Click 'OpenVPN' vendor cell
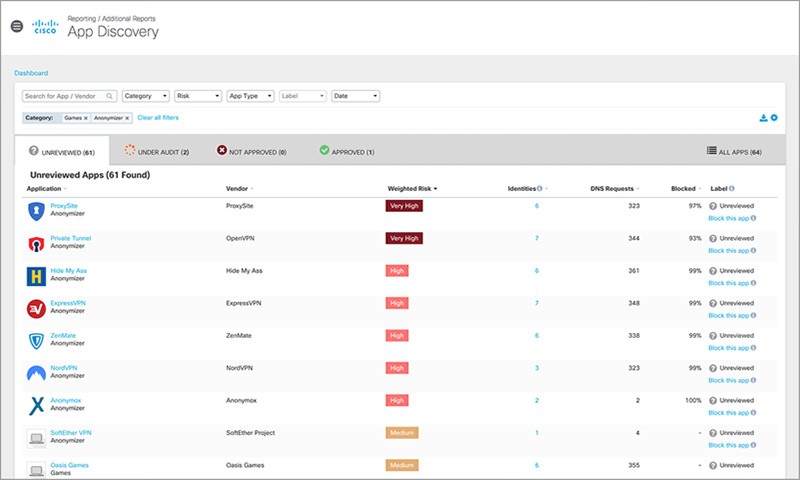The height and width of the screenshot is (480, 800). (x=240, y=238)
